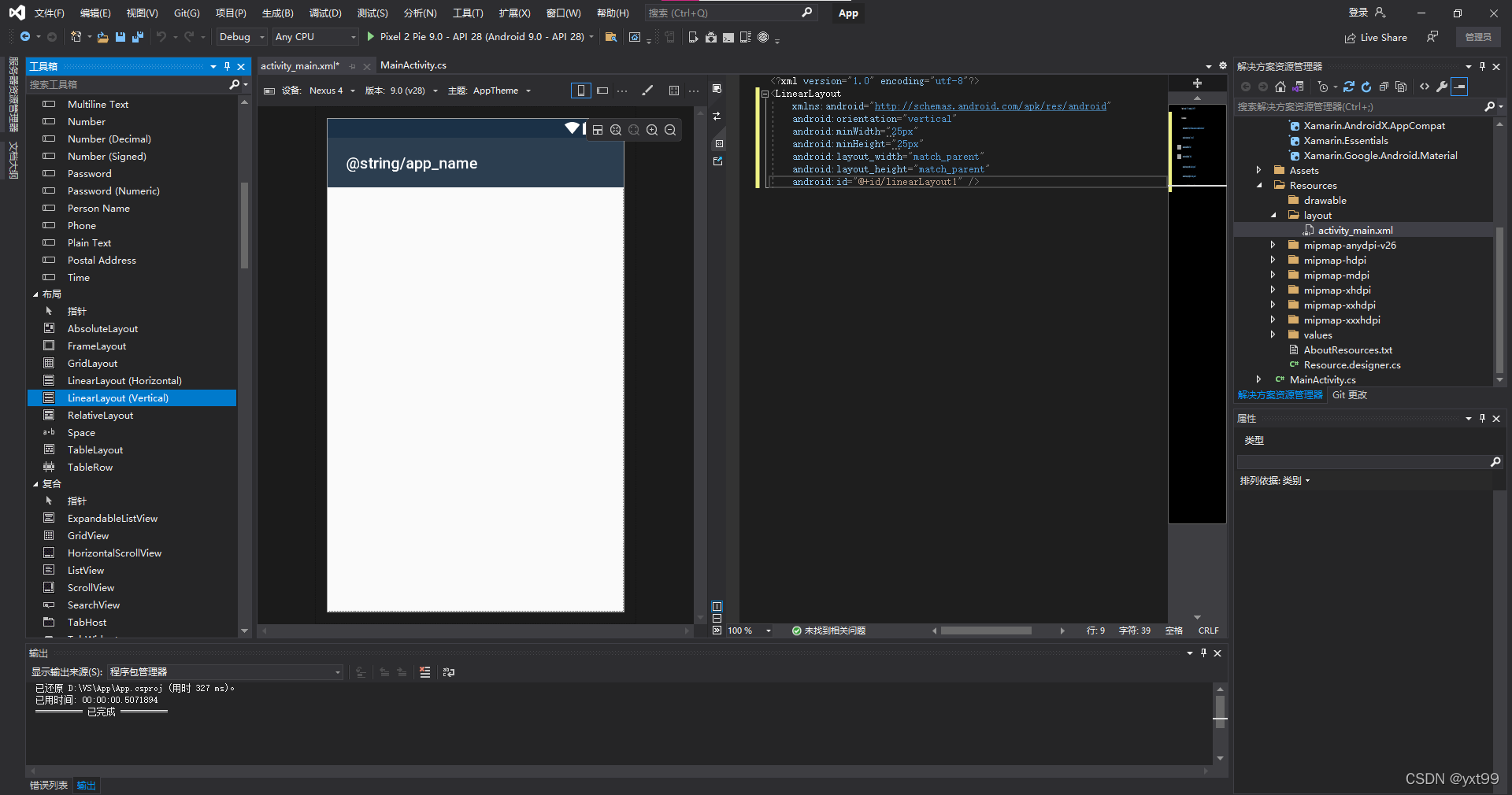
Task: Click the code editor horizontal scrollbar thumb
Action: click(986, 630)
